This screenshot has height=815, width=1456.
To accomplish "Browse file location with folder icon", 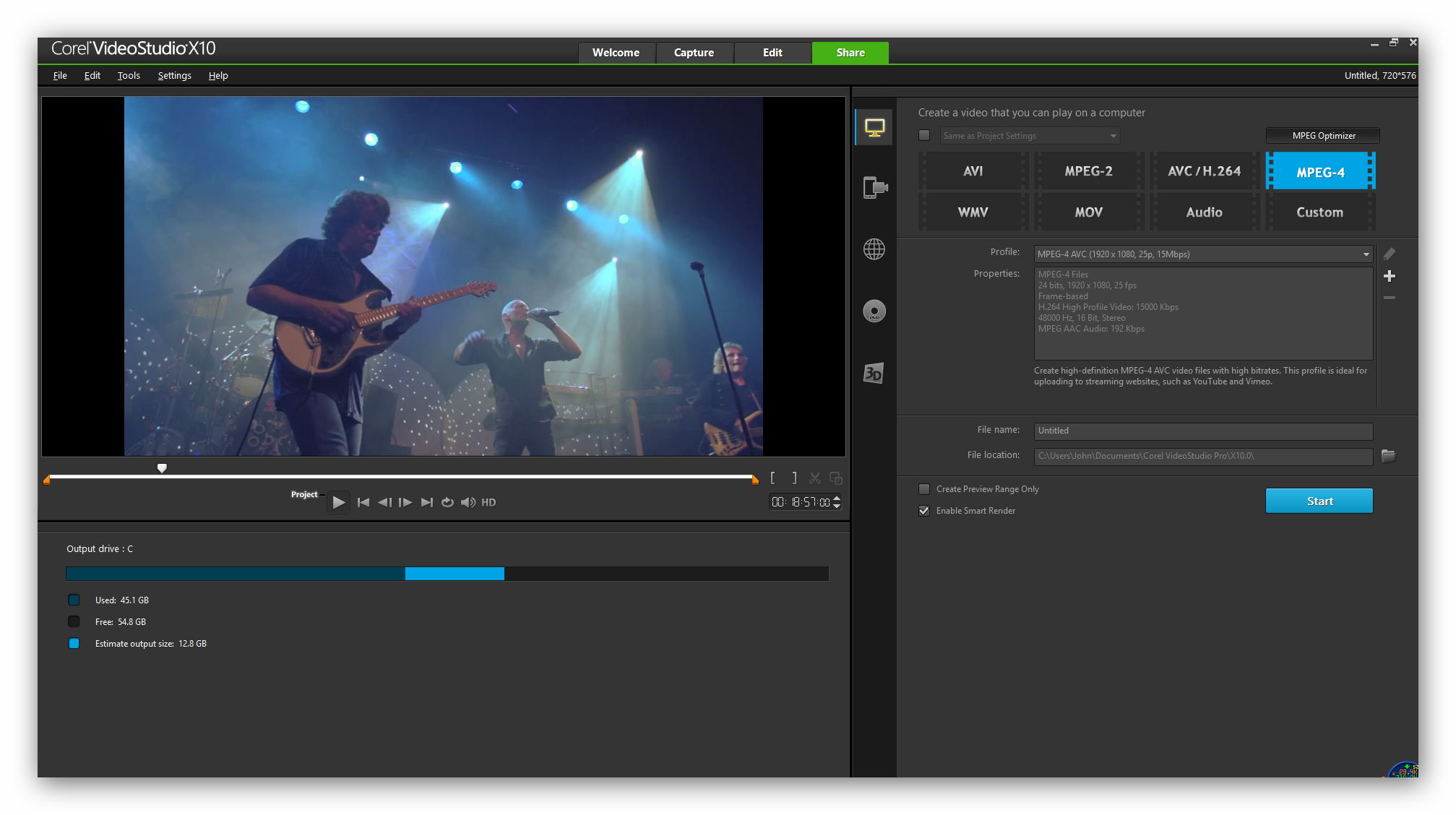I will (x=1388, y=455).
